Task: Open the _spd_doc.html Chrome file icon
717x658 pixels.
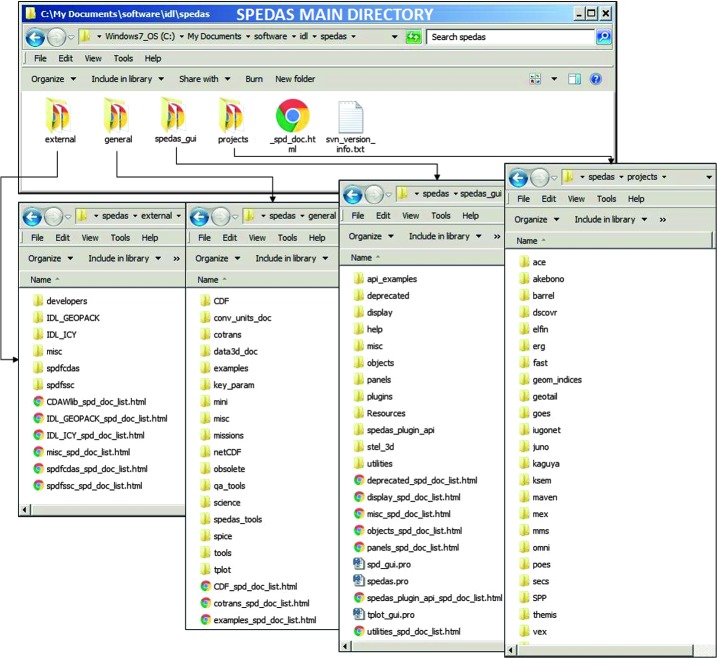Action: 292,116
